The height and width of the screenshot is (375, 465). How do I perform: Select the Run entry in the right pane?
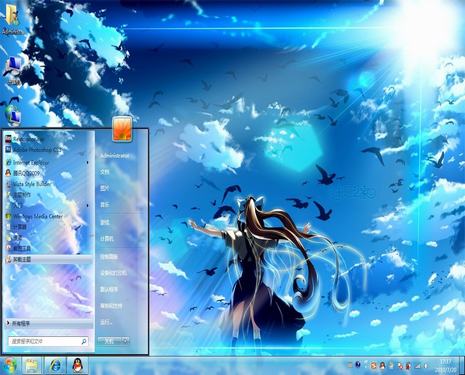point(106,323)
